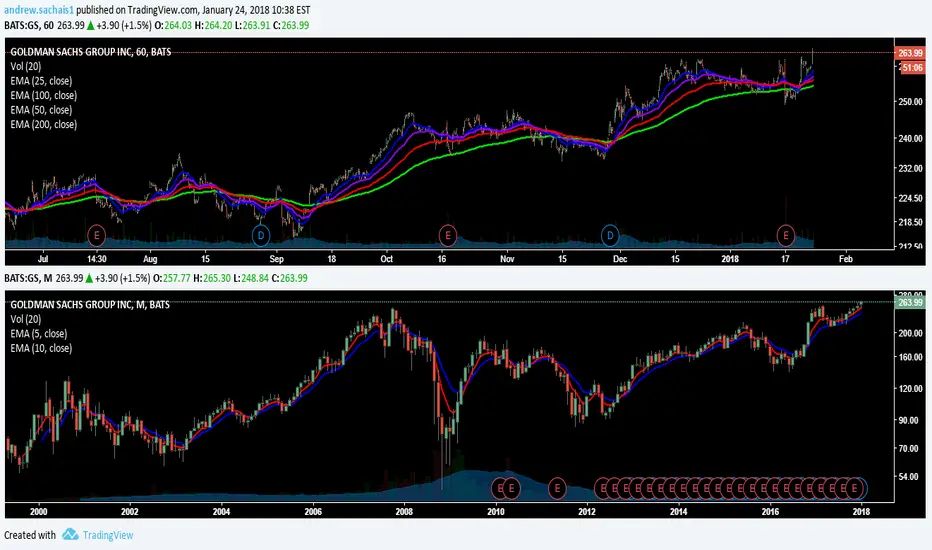Click the 'BATS:GS, M' header above the monthly chart
The image size is (932, 550).
pyautogui.click(x=28, y=278)
